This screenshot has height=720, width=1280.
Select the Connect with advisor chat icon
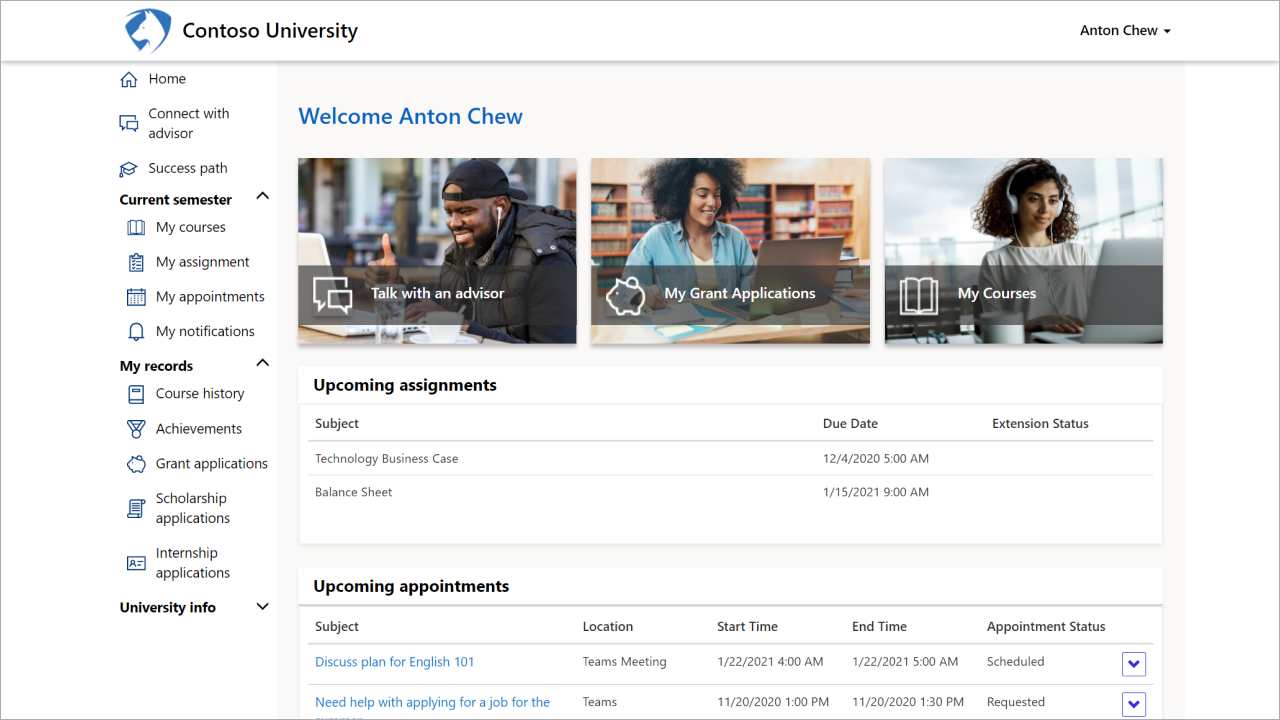coord(128,123)
